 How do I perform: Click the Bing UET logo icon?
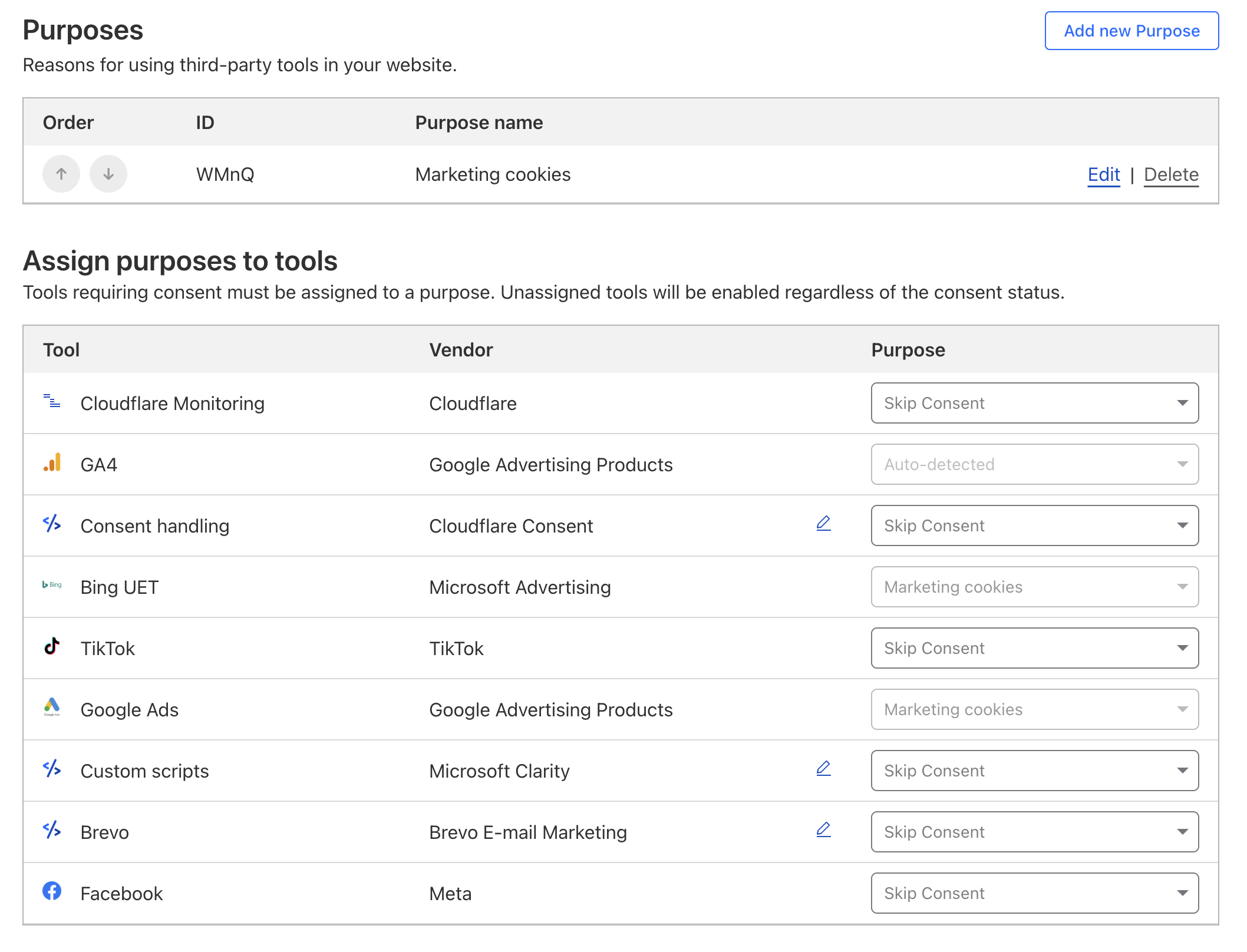click(52, 585)
